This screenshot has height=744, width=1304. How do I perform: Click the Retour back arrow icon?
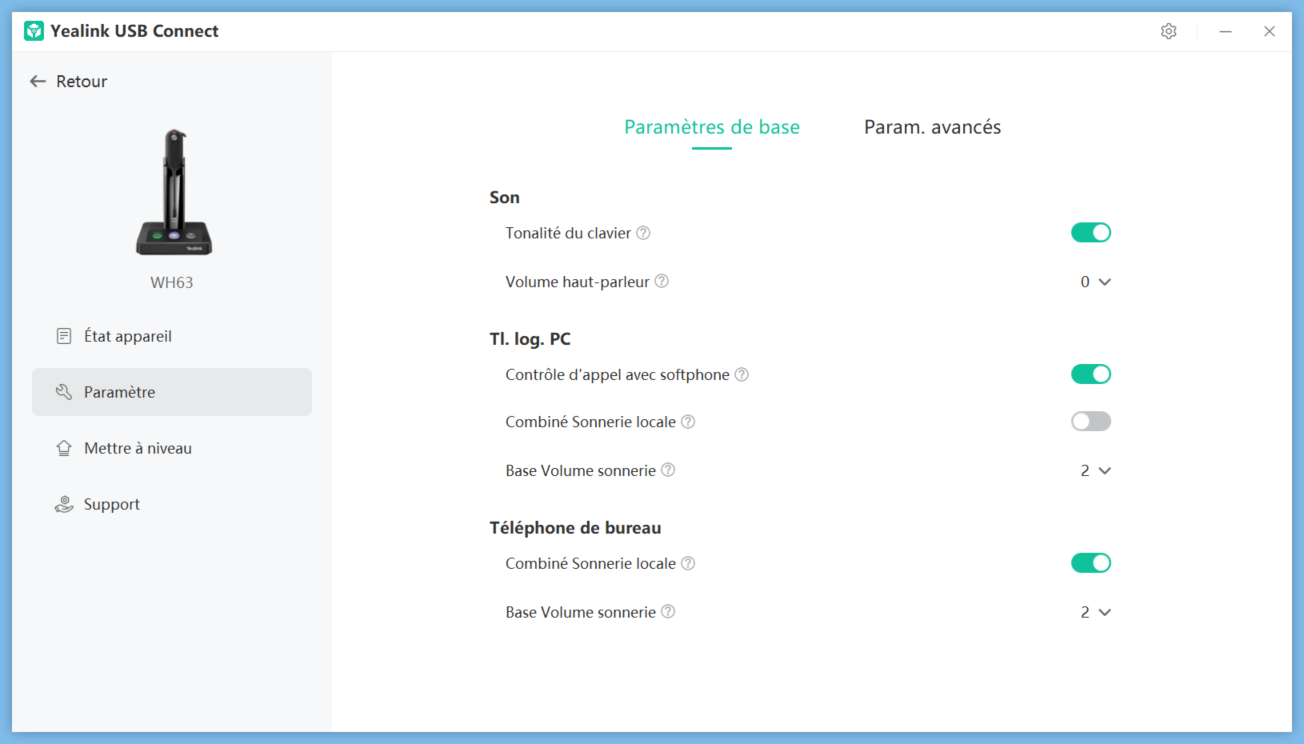click(x=38, y=81)
